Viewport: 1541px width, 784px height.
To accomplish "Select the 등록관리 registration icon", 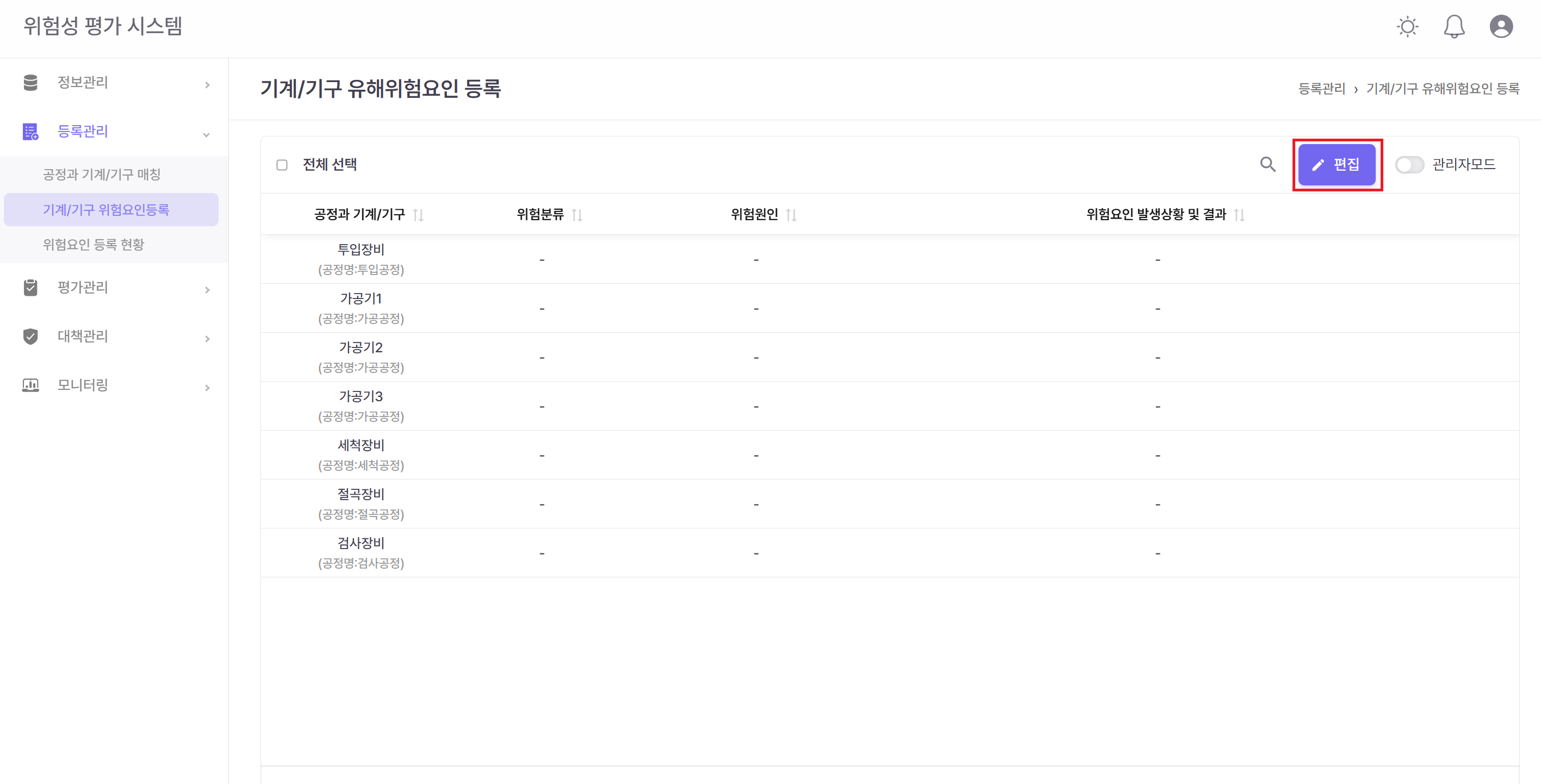I will 30,133.
